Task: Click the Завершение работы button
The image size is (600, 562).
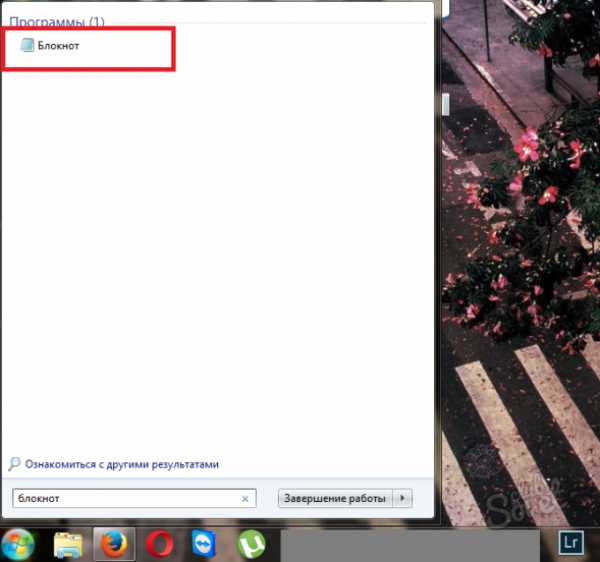Action: 335,498
